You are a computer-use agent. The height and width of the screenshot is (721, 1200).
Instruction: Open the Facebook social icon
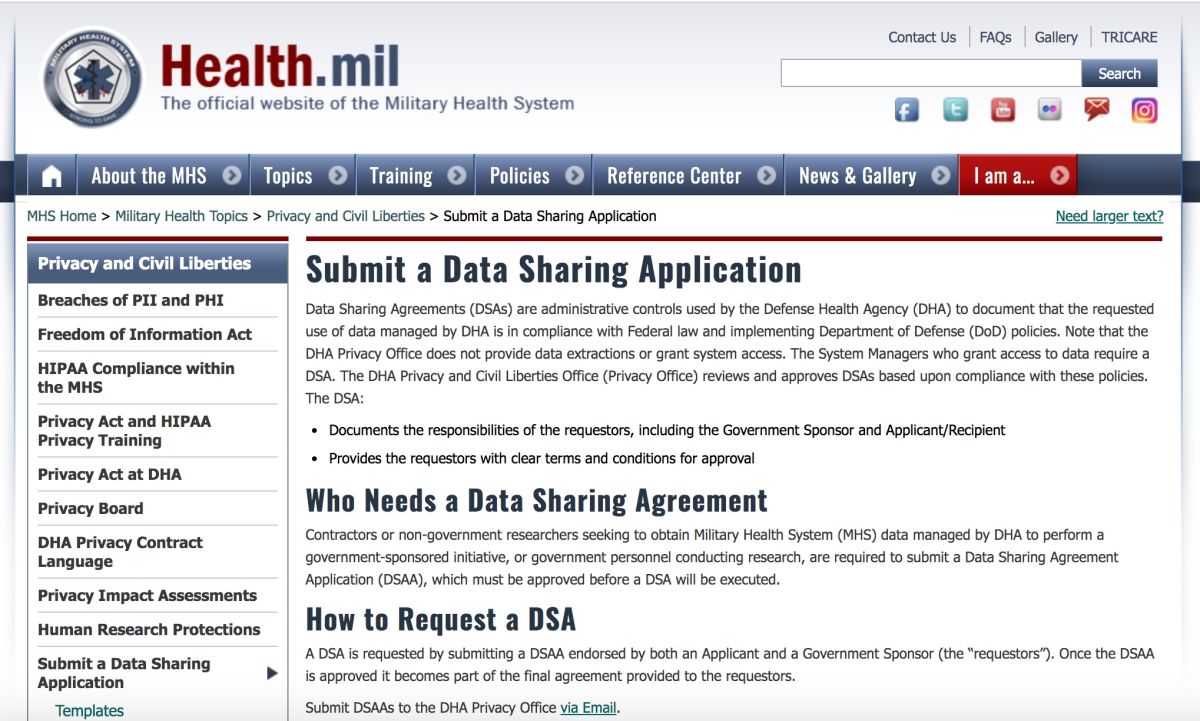pyautogui.click(x=907, y=110)
